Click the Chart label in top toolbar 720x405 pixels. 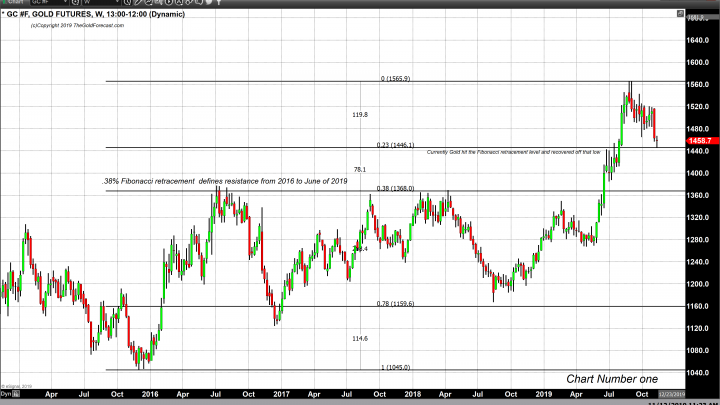[15, 3]
